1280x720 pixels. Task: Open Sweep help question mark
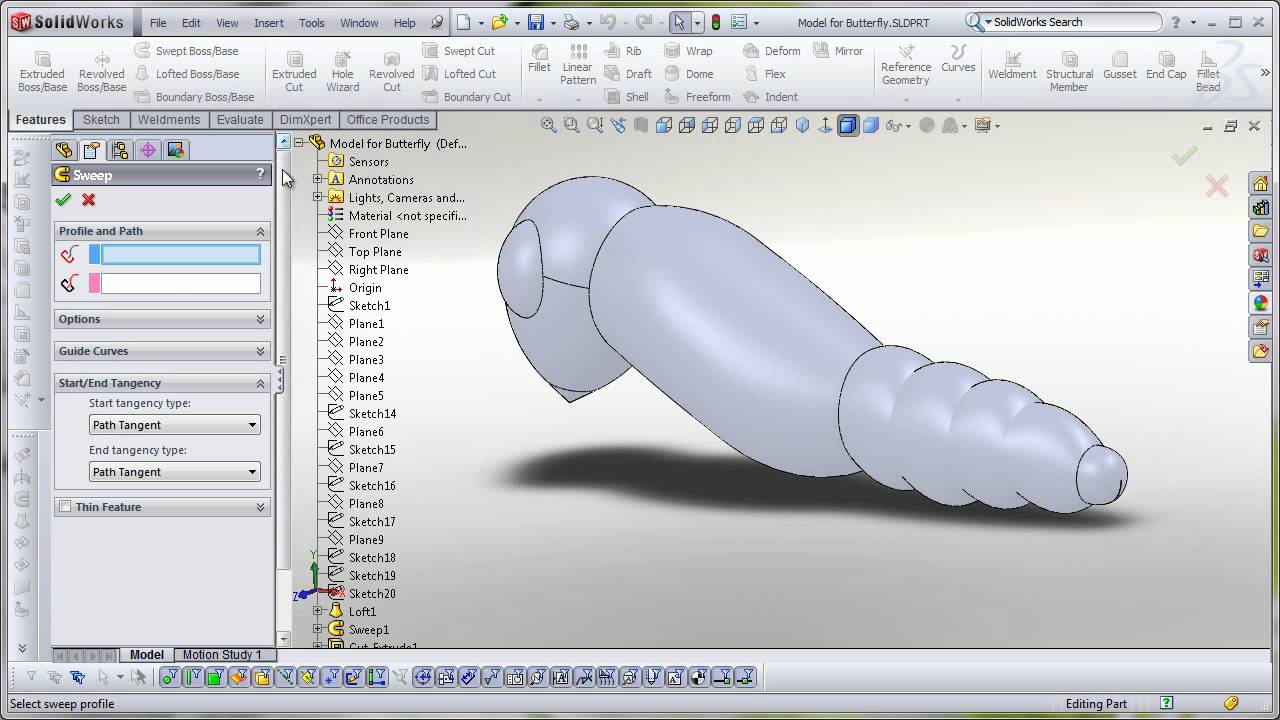click(260, 174)
